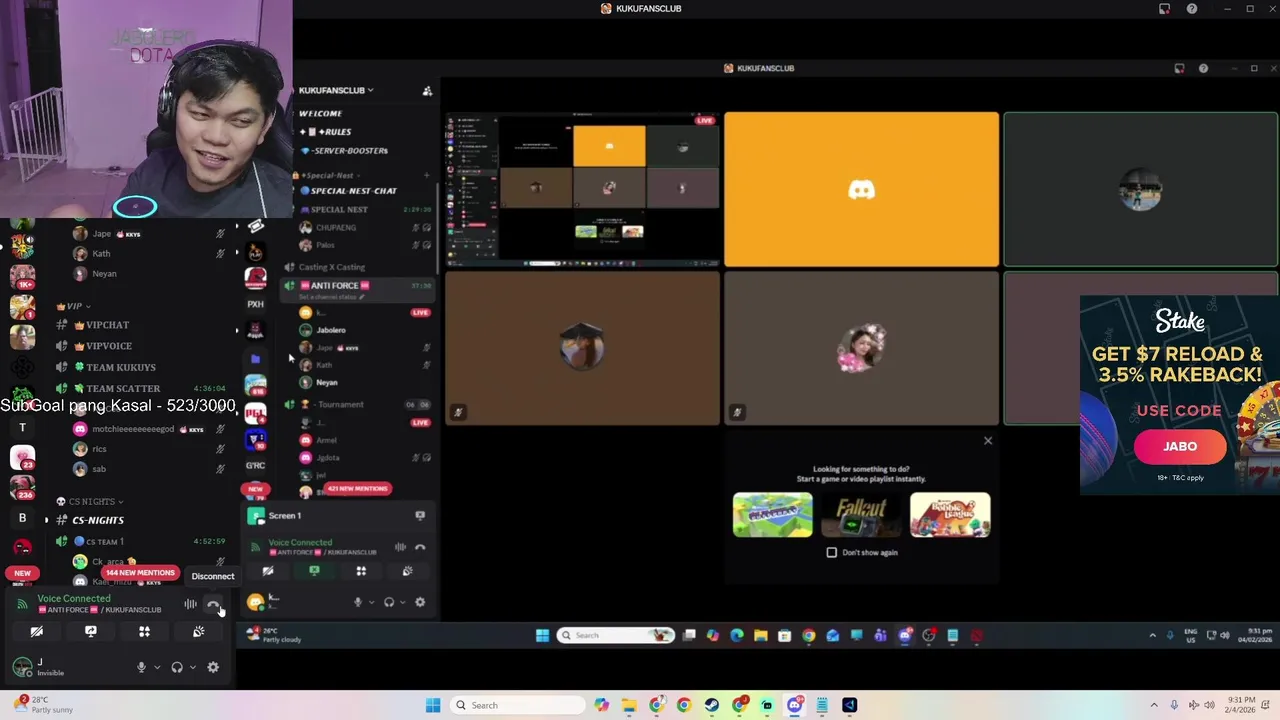Image resolution: width=1280 pixels, height=720 pixels.
Task: Click plus next to Special-Nest category
Action: pos(427,175)
